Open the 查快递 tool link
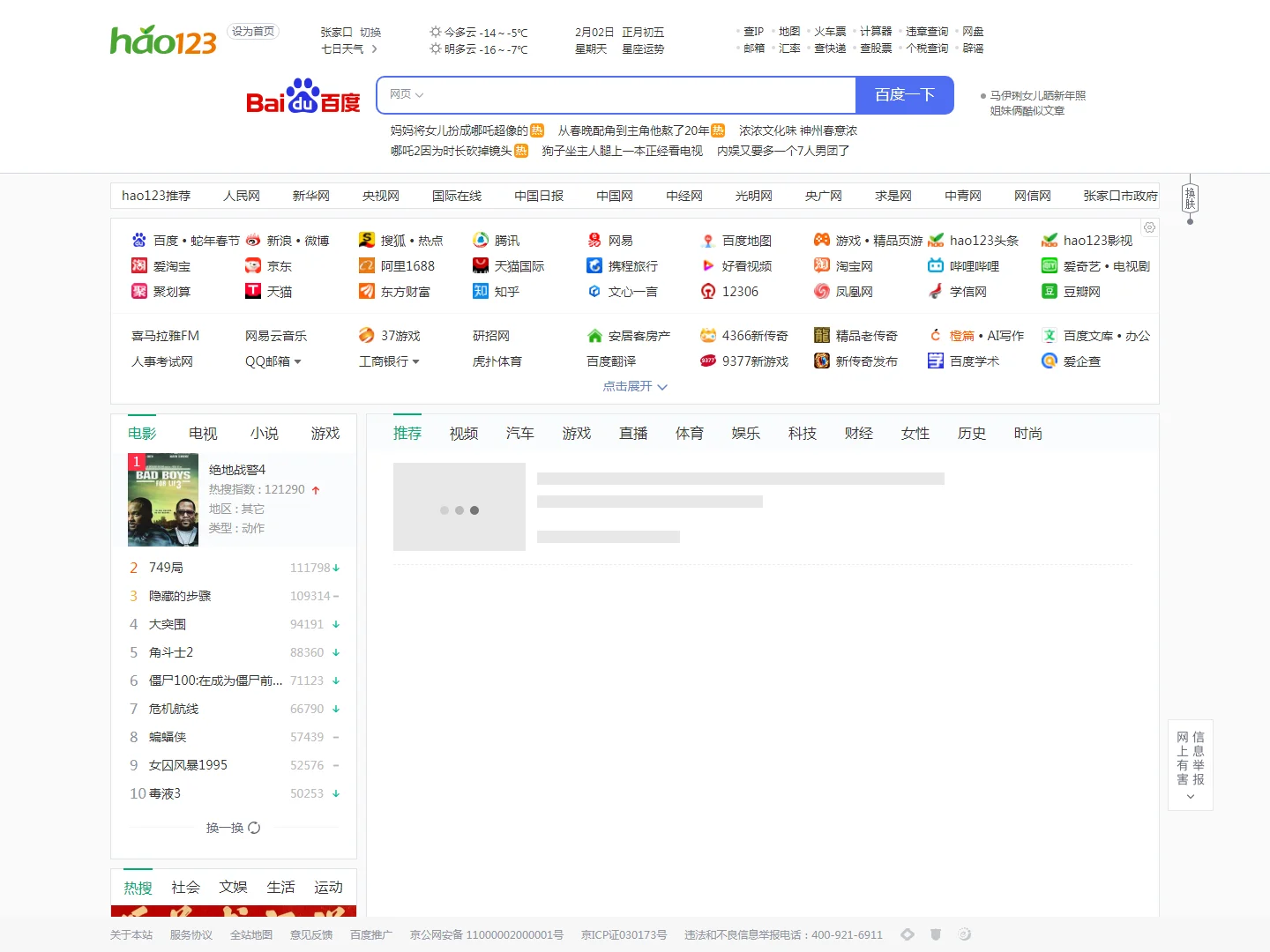The width and height of the screenshot is (1270, 952). coord(830,48)
